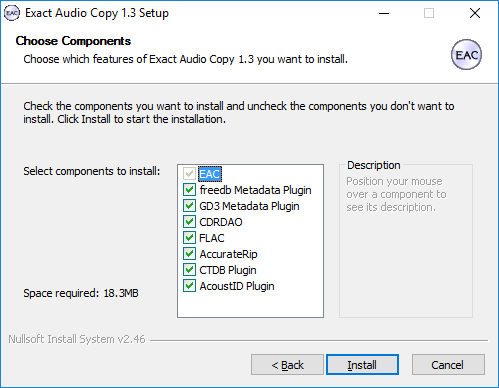Screen dimensions: 499x388
Task: Click the greyed EAC component checkbox
Action: pyautogui.click(x=189, y=174)
